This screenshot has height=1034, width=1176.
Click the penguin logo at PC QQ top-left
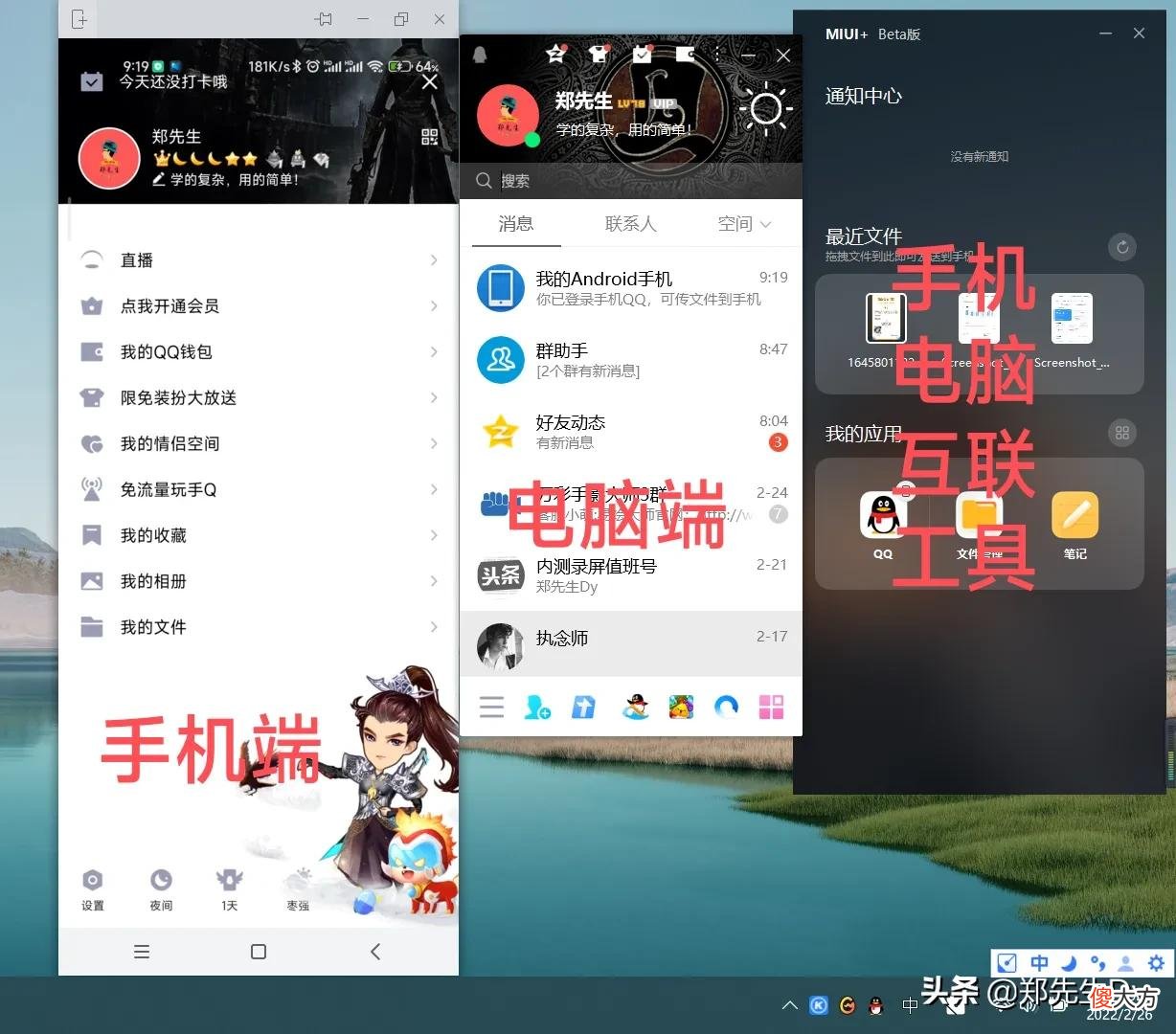481,56
